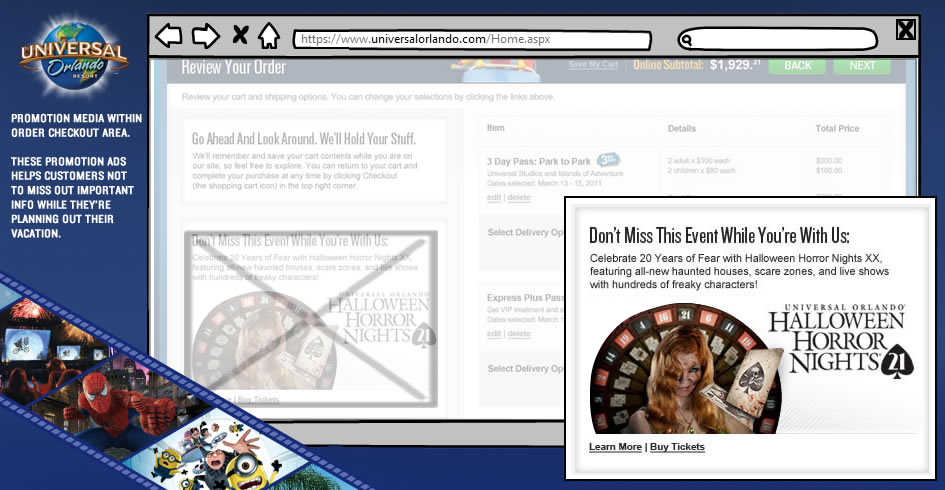
Task: Click the search magnifier icon in browser
Action: (685, 40)
